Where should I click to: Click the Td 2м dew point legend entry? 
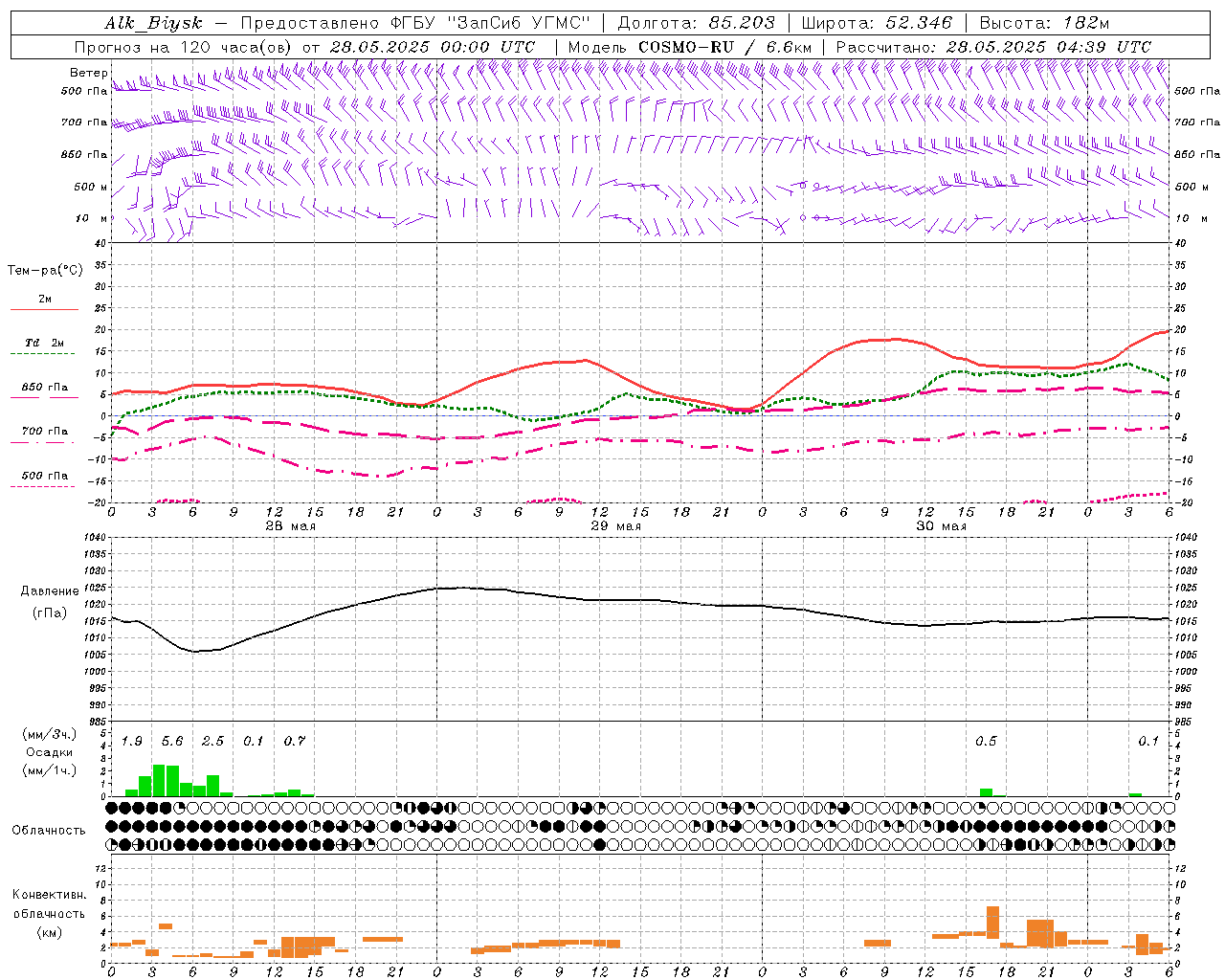pos(45,343)
